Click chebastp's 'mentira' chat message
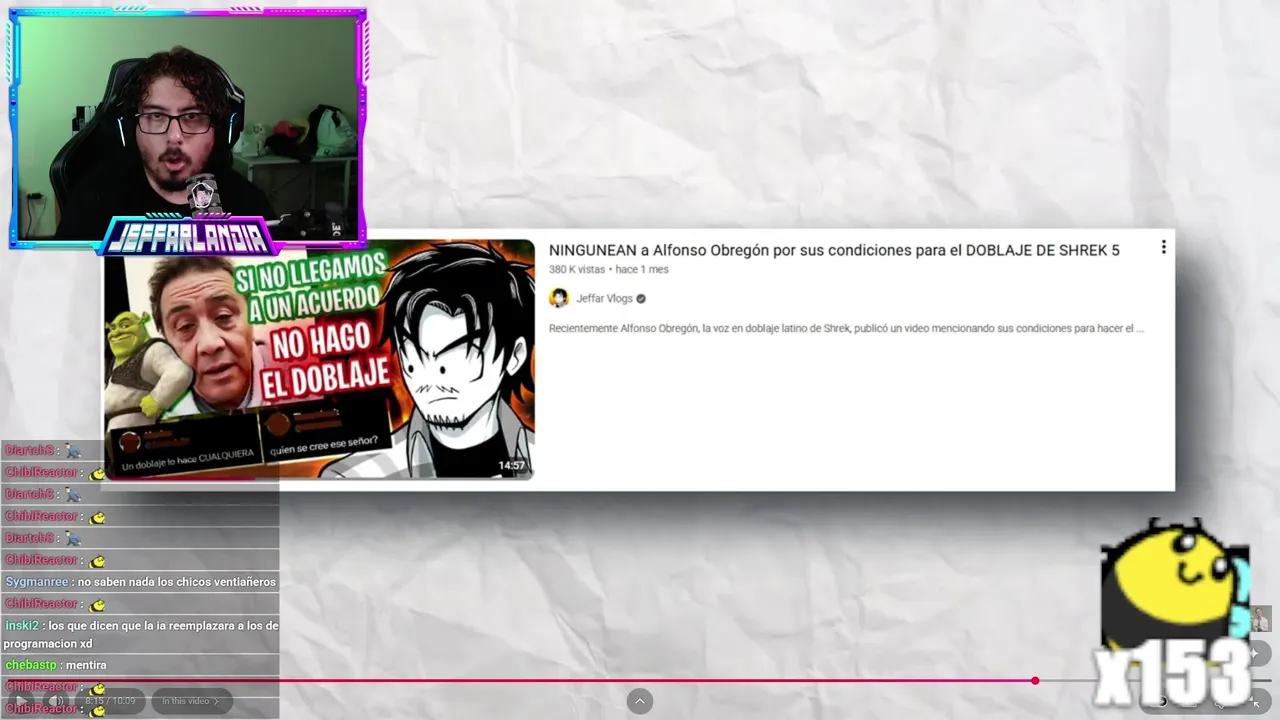The width and height of the screenshot is (1280, 720). tap(140, 665)
